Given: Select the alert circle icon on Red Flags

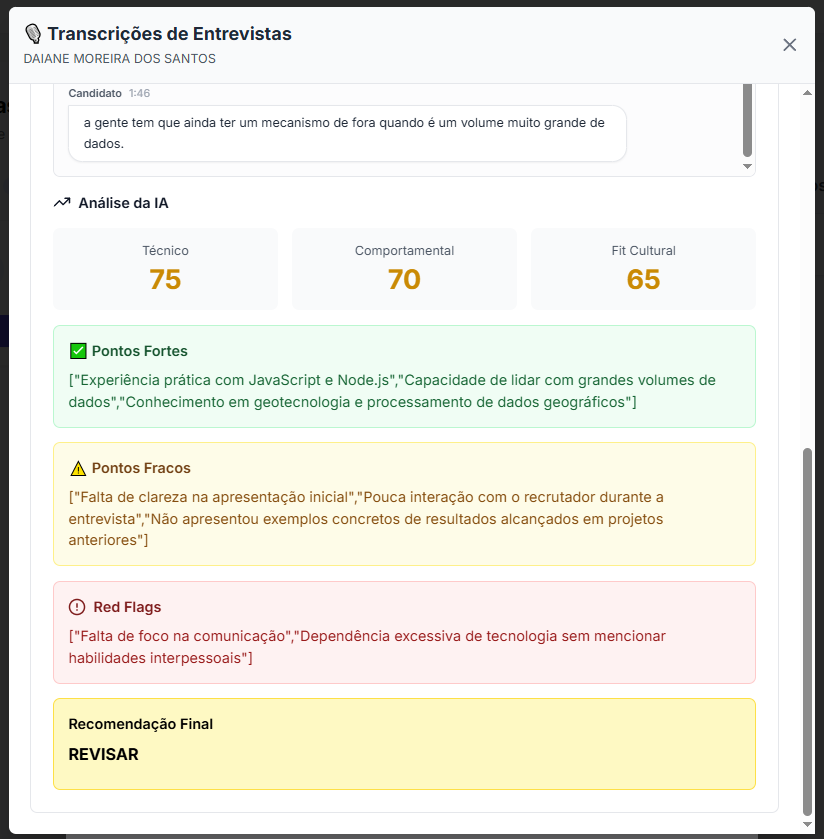Looking at the screenshot, I should coord(76,606).
